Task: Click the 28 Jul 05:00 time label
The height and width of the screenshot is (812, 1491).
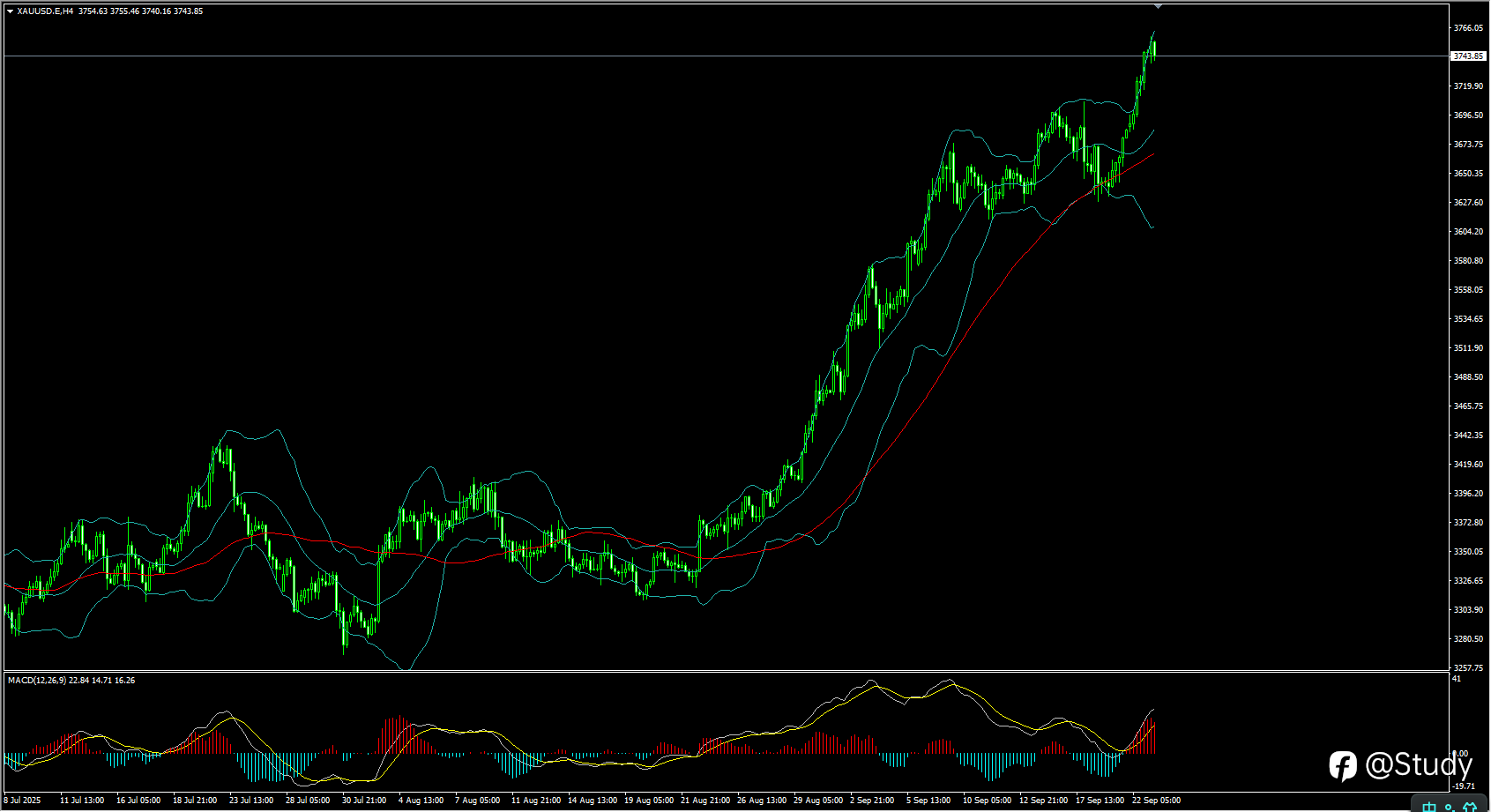Action: pos(308,801)
